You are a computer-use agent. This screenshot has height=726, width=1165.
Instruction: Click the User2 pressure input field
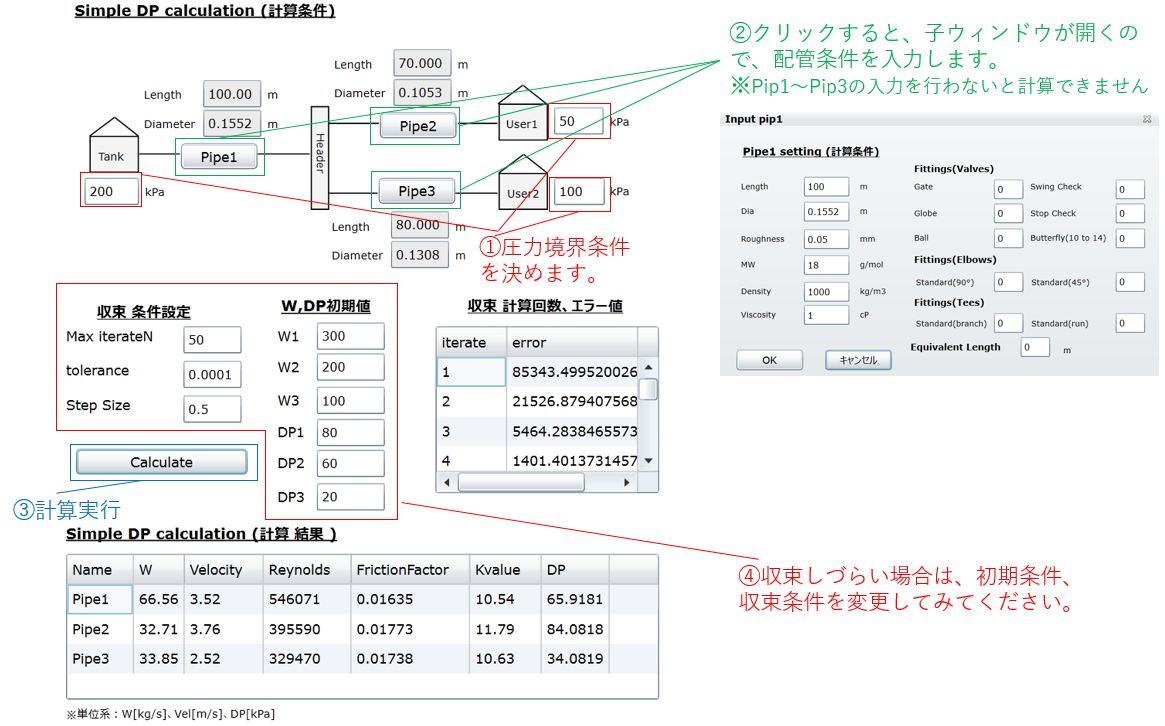tap(580, 192)
